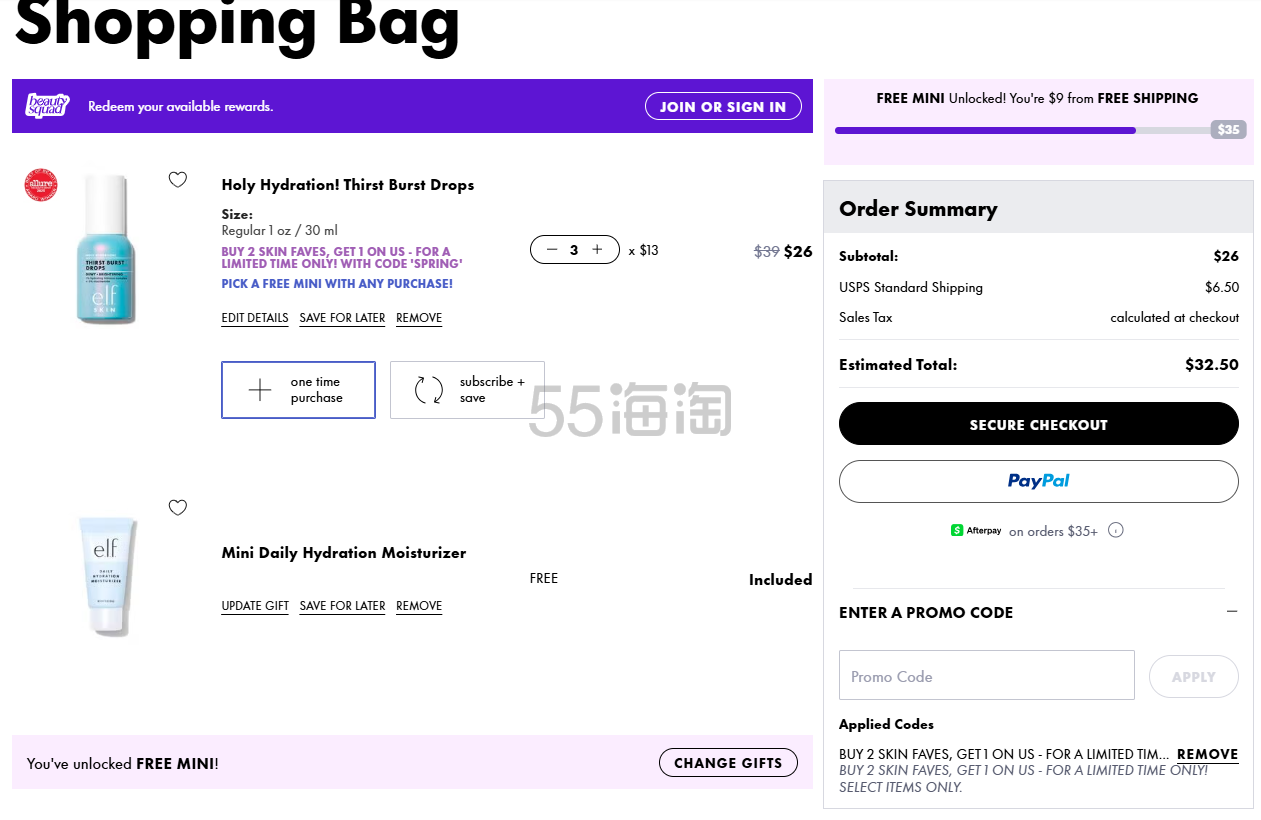The height and width of the screenshot is (820, 1261).
Task: Choose the subscribe + save option
Action: pyautogui.click(x=467, y=390)
